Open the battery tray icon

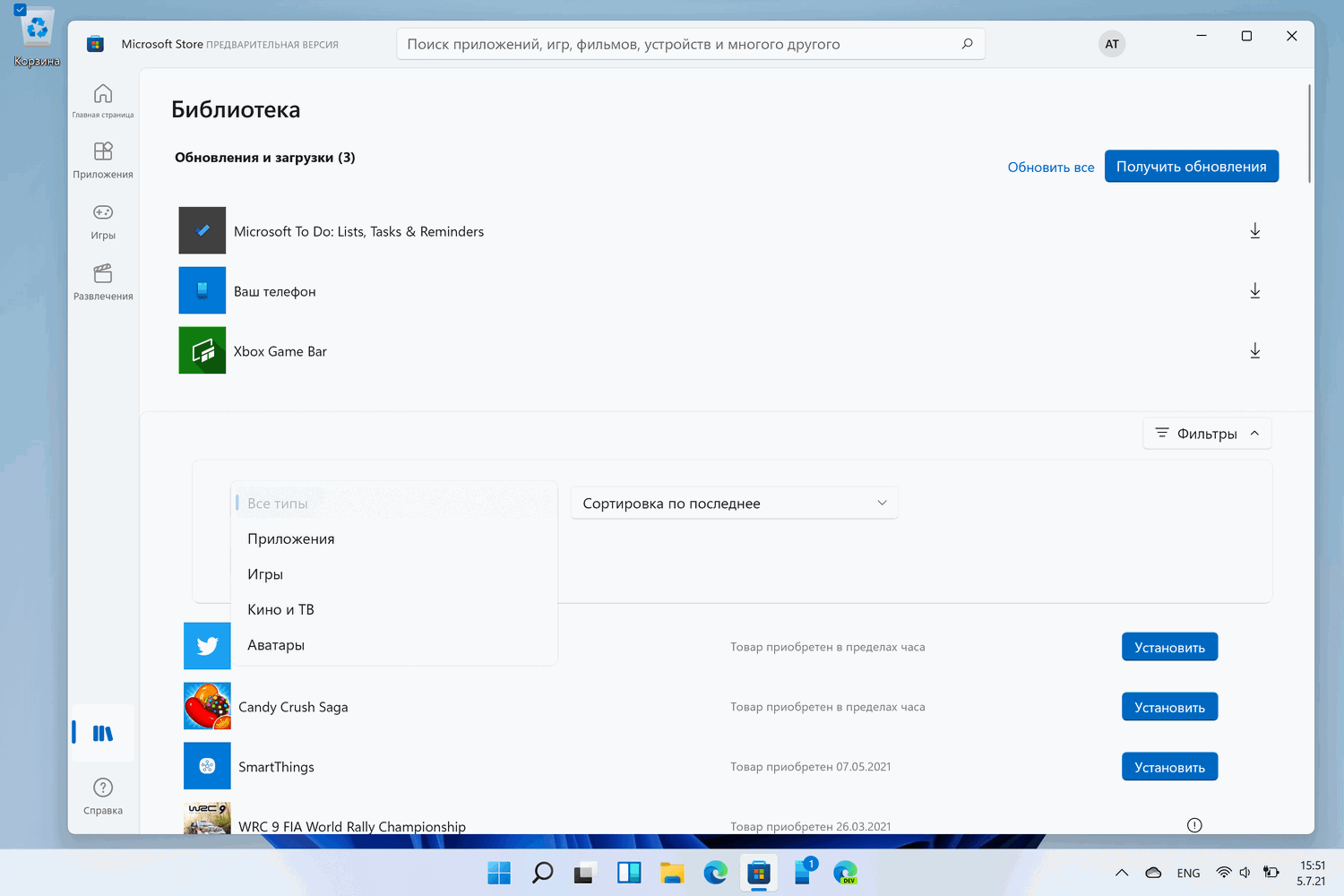click(x=1271, y=873)
